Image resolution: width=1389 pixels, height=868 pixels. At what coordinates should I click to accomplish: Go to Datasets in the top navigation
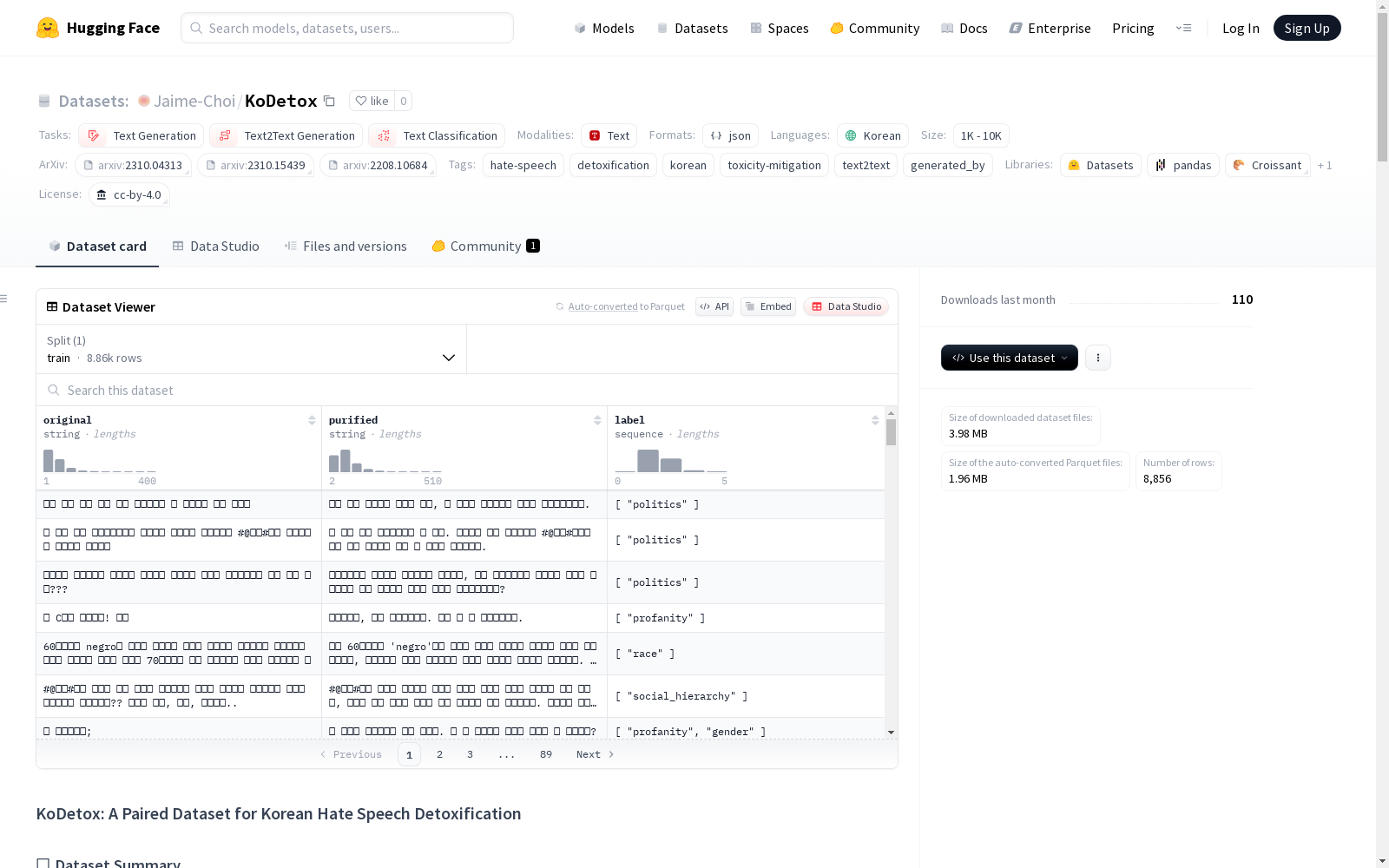(692, 28)
